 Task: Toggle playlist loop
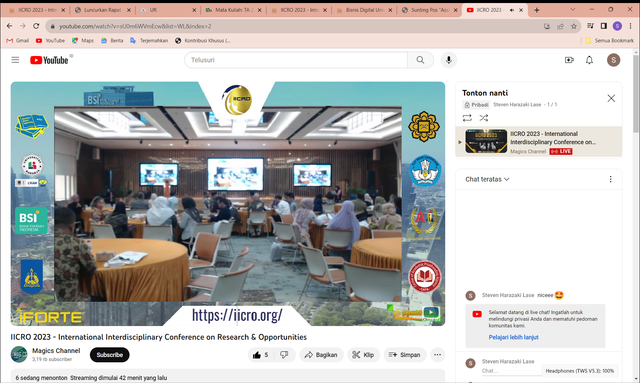click(x=467, y=118)
